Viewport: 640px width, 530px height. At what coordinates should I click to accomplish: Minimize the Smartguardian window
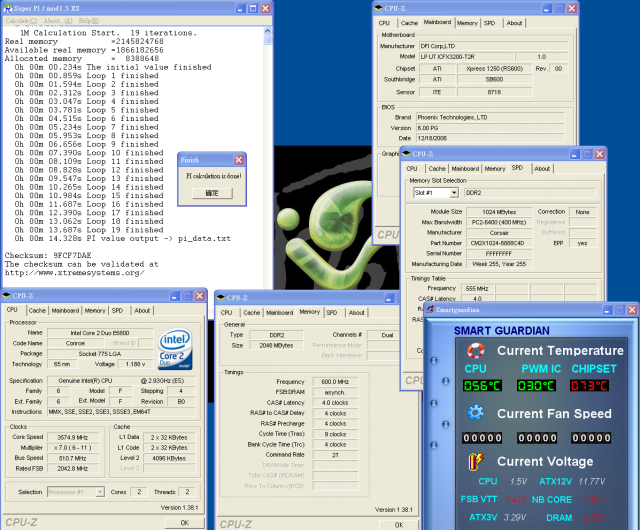(607, 310)
